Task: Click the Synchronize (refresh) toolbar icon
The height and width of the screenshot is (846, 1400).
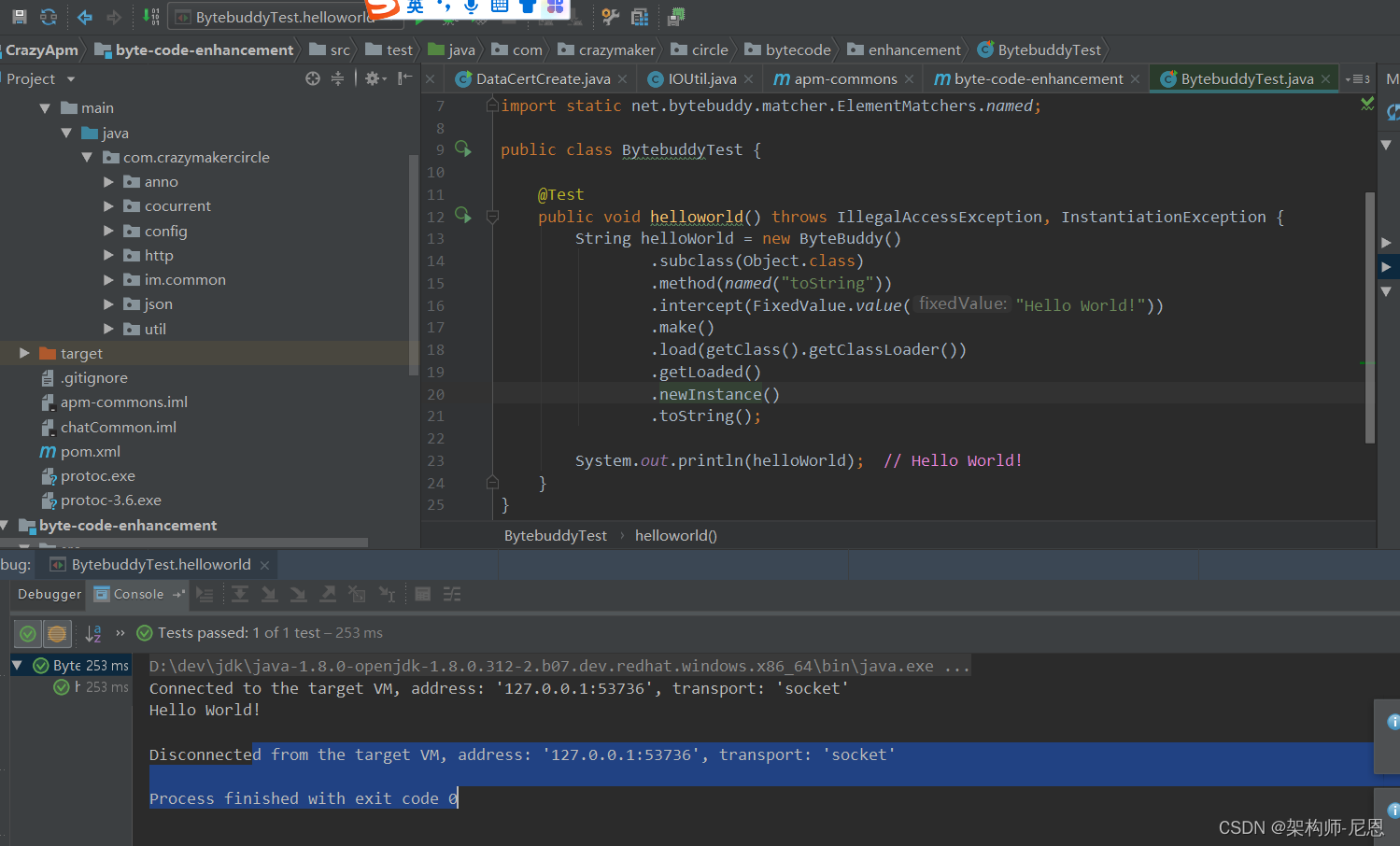Action: tap(49, 17)
